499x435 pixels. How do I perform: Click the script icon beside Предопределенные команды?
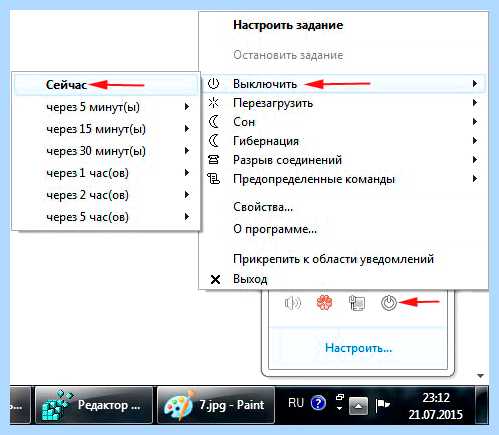click(x=213, y=179)
